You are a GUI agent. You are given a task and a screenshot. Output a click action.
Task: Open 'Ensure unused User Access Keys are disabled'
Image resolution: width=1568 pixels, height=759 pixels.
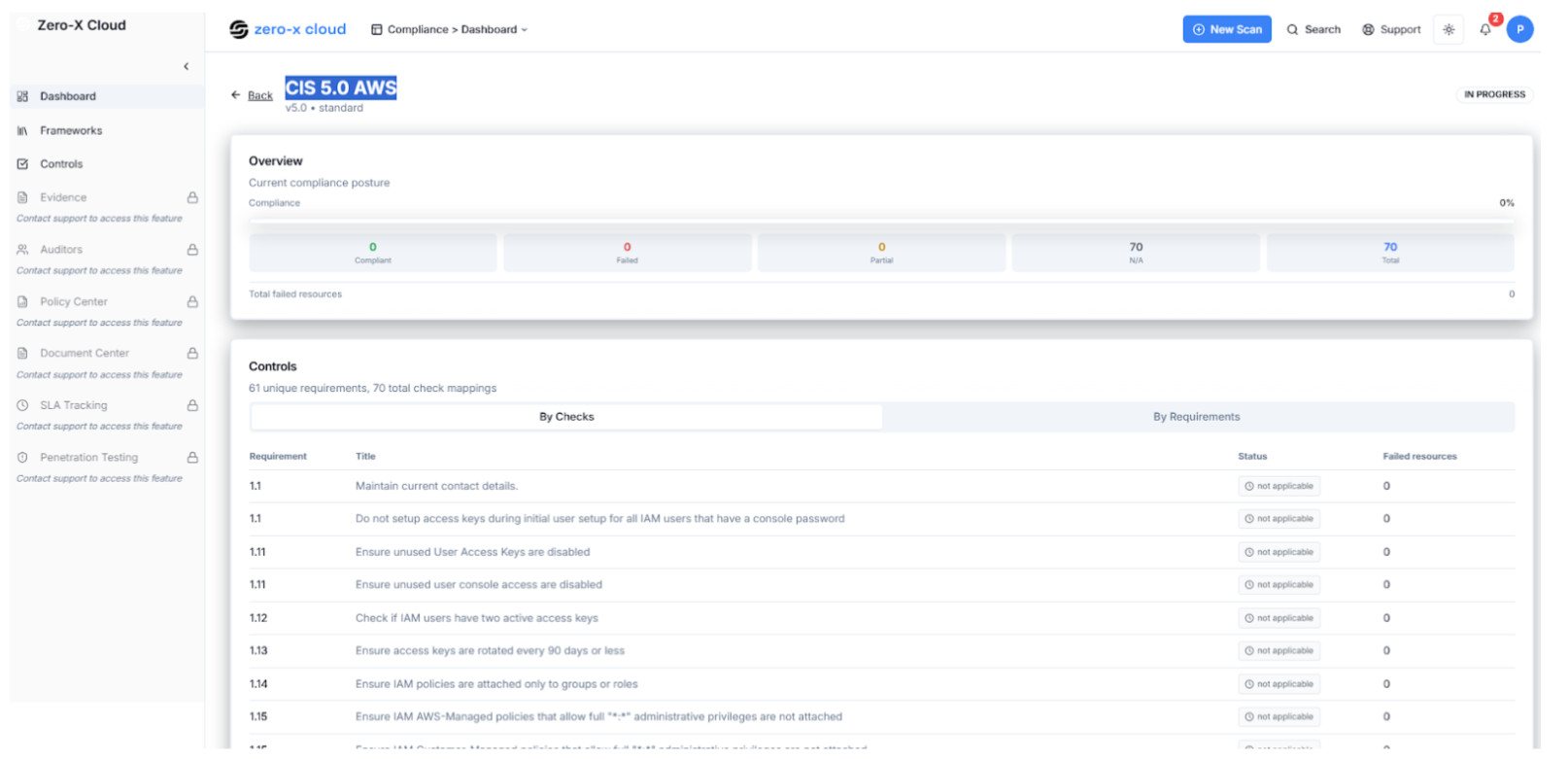point(881,552)
